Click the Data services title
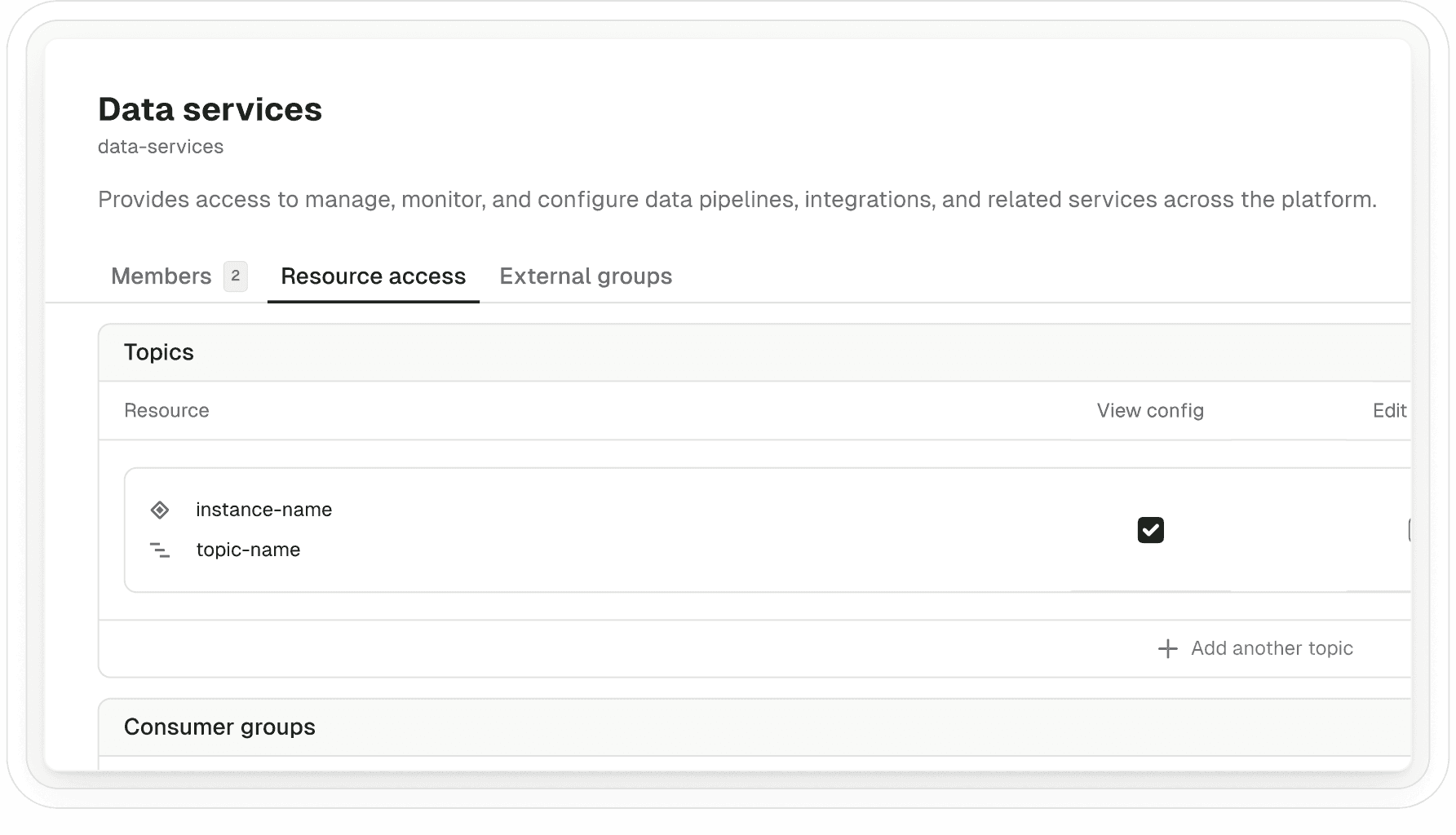Viewport: 1456px width, 835px height. tap(210, 108)
